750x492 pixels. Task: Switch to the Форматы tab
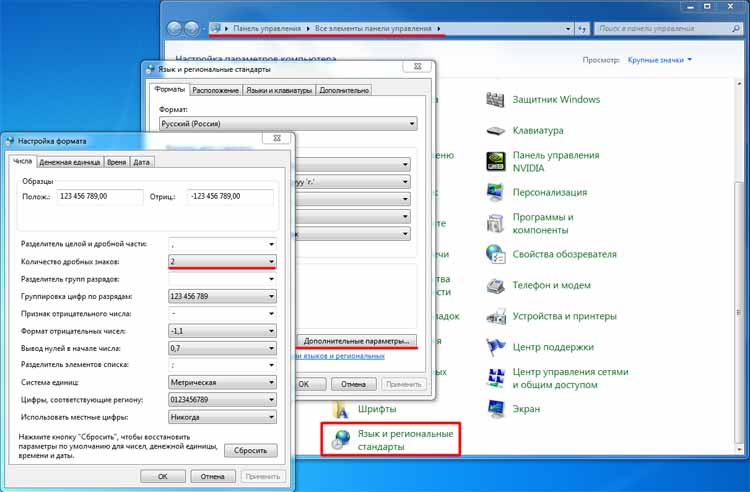[x=170, y=89]
